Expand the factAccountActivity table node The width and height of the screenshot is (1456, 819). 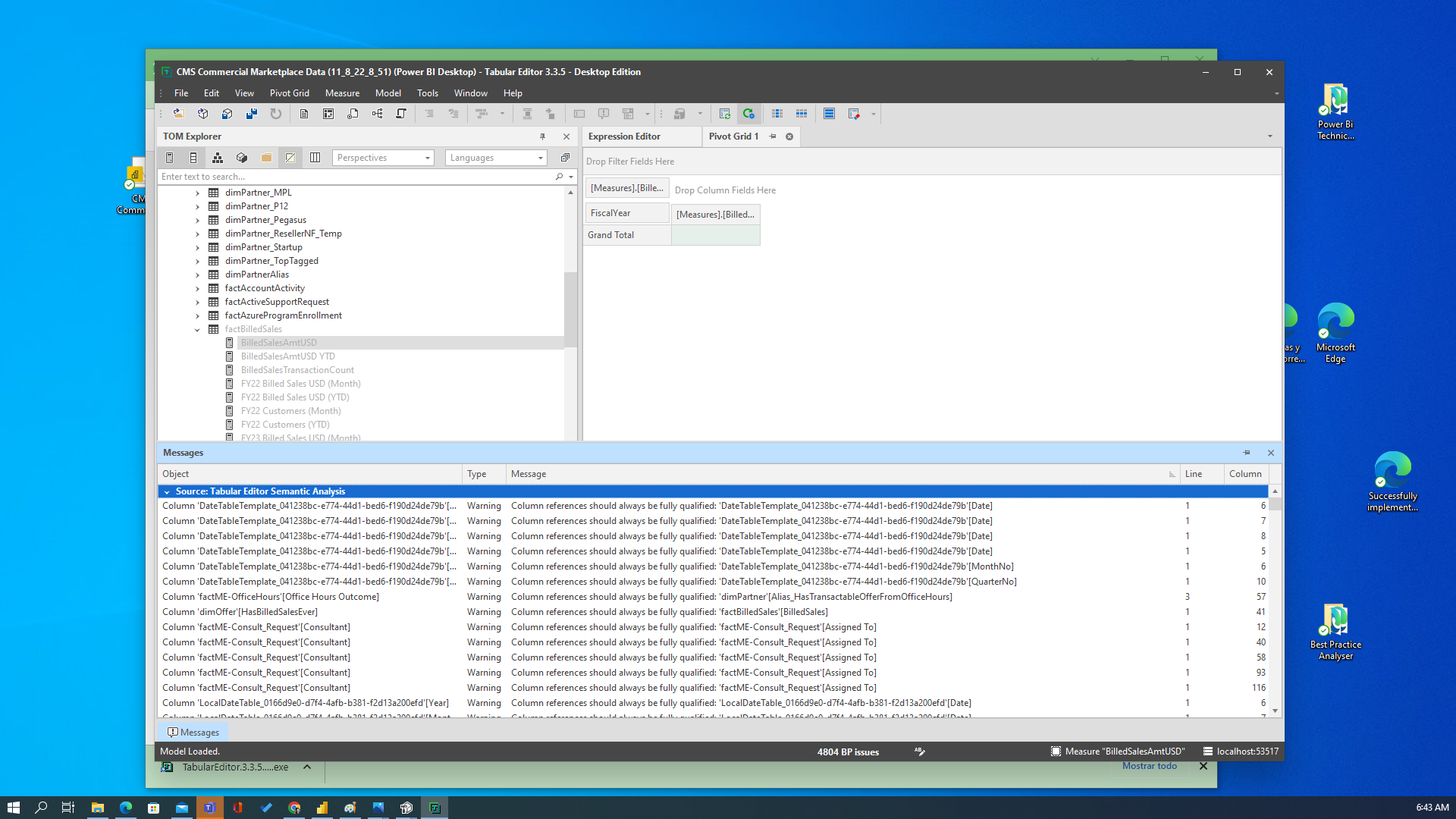tap(197, 288)
